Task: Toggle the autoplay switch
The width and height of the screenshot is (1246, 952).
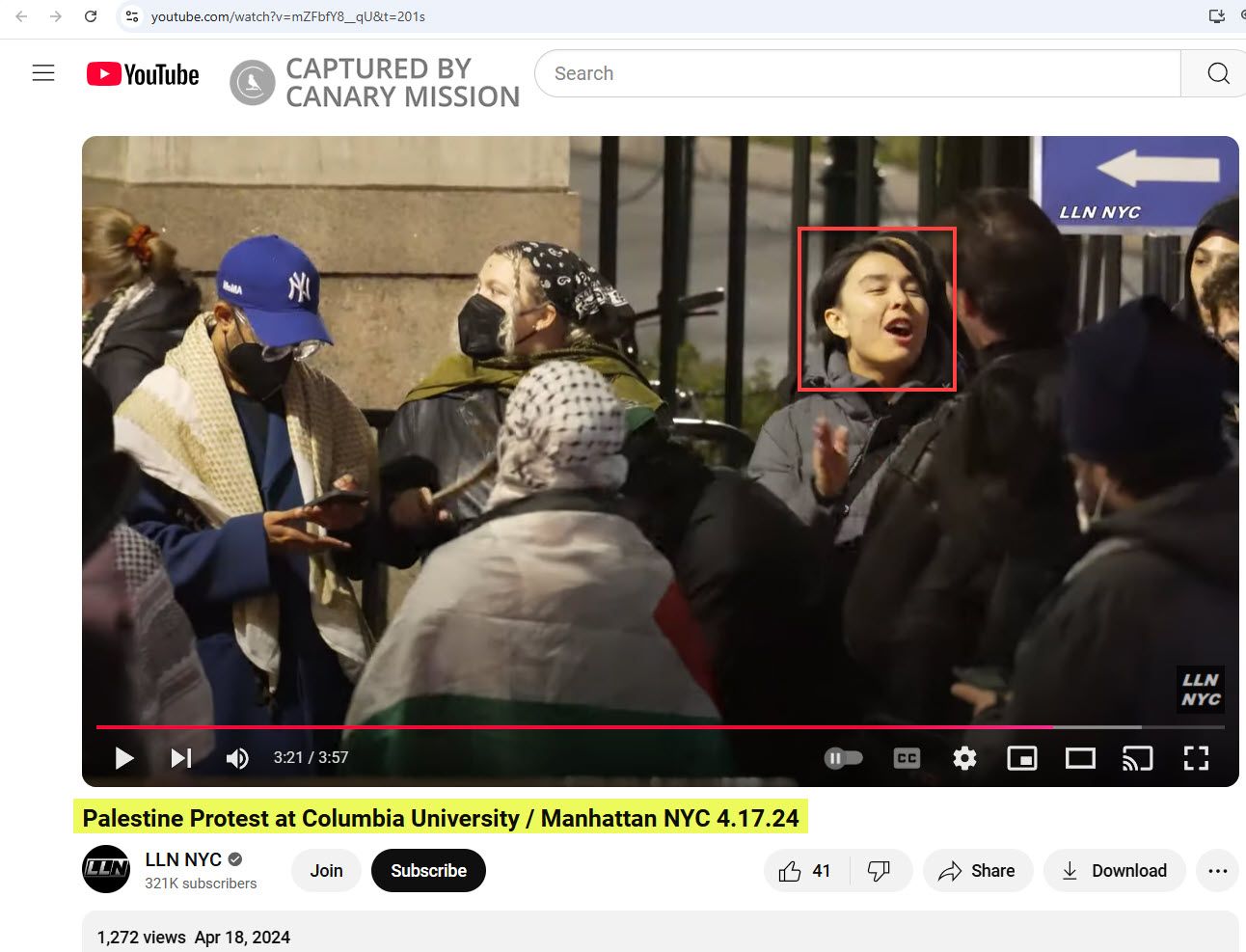Action: [843, 758]
